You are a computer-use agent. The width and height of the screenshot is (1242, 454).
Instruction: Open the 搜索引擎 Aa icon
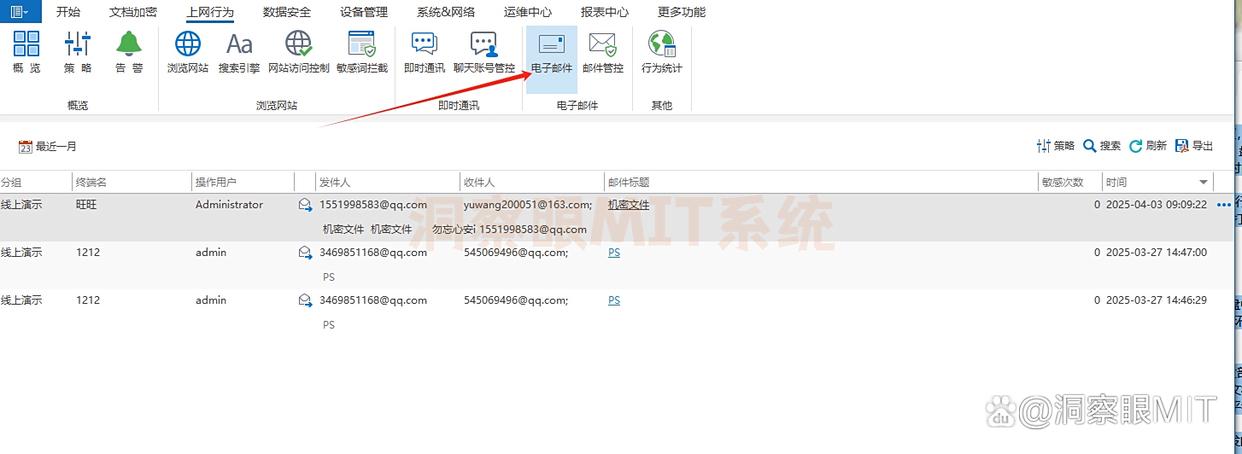point(239,51)
